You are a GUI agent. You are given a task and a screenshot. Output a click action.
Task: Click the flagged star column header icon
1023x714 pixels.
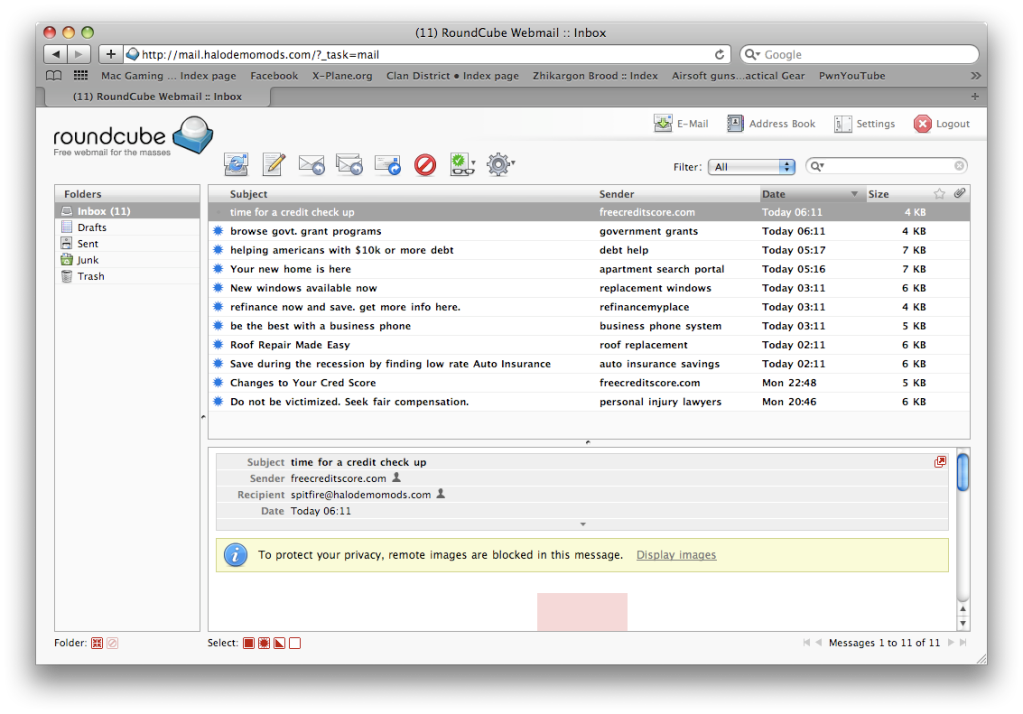pos(939,193)
